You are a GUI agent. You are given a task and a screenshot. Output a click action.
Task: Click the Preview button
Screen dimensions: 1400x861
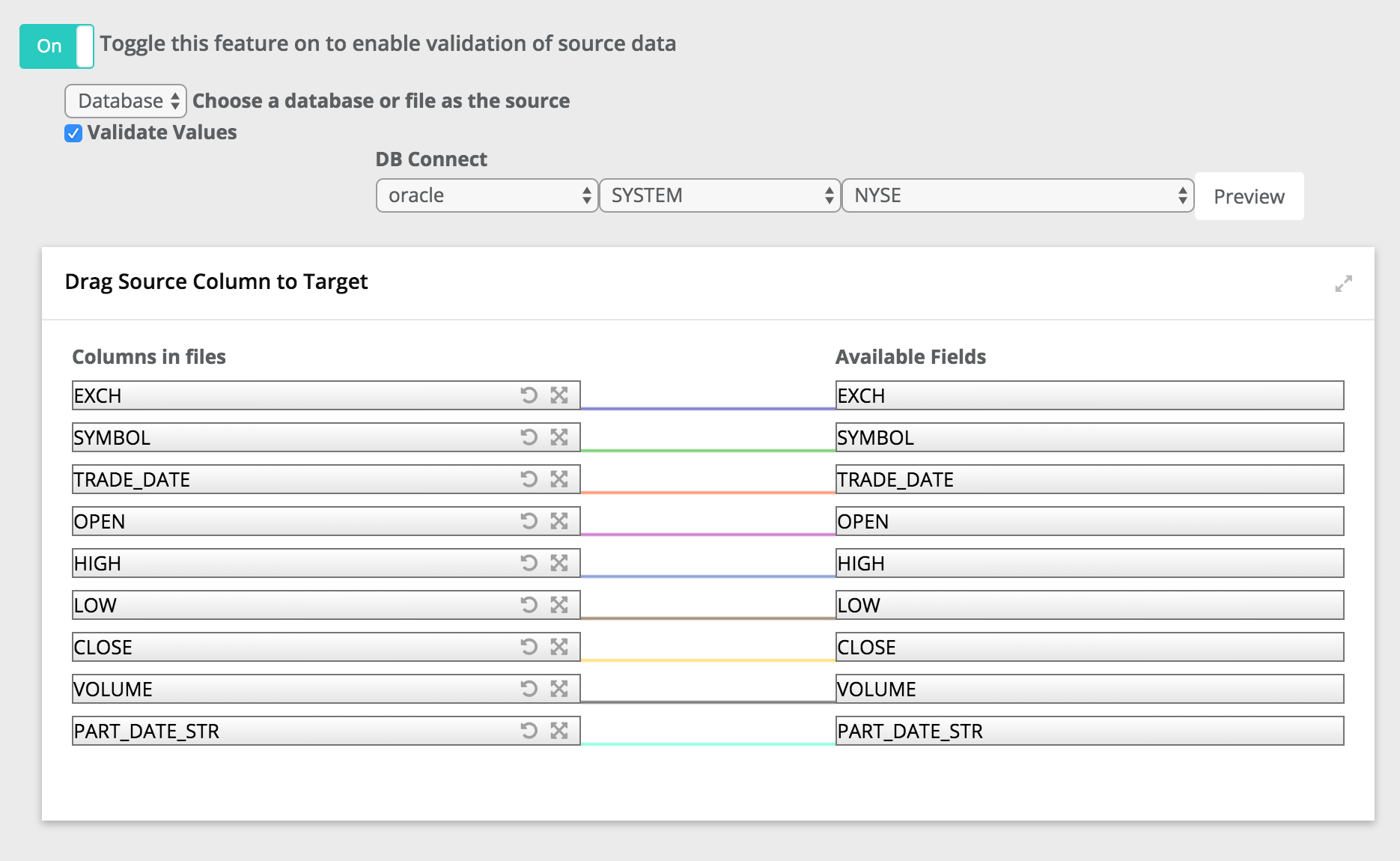tap(1248, 197)
